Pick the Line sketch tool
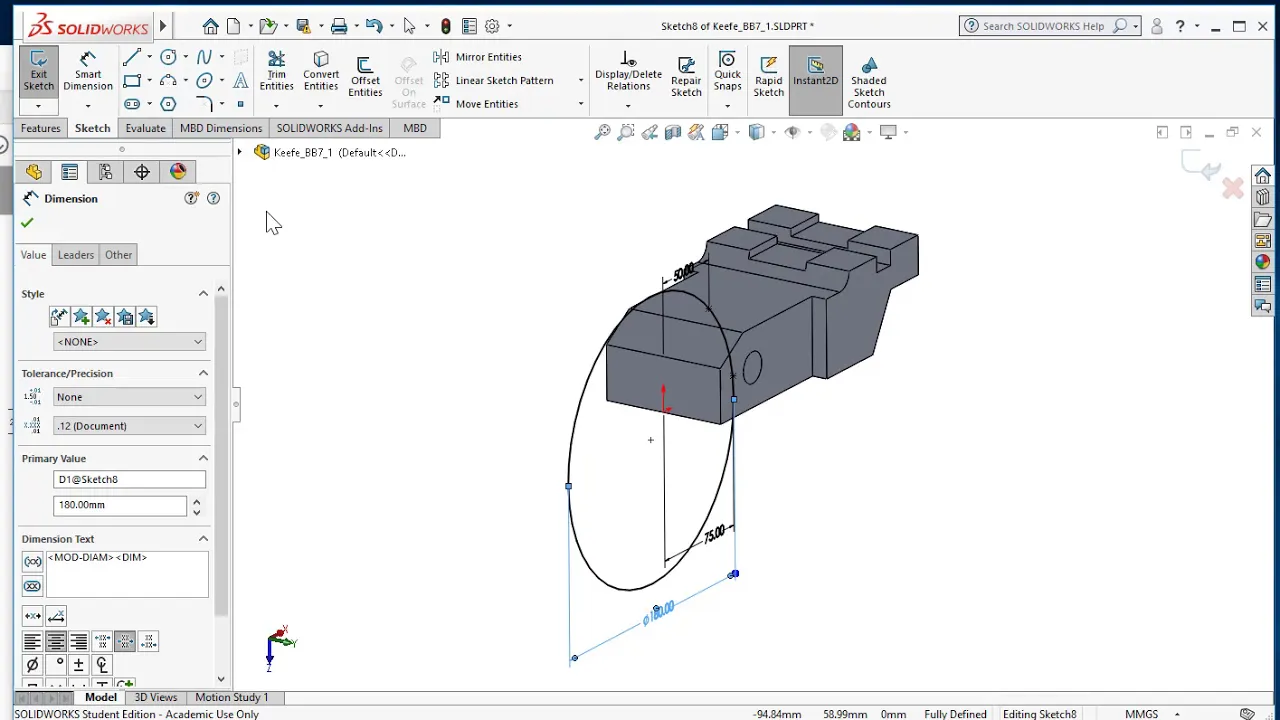This screenshot has height=720, width=1280. coord(131,58)
